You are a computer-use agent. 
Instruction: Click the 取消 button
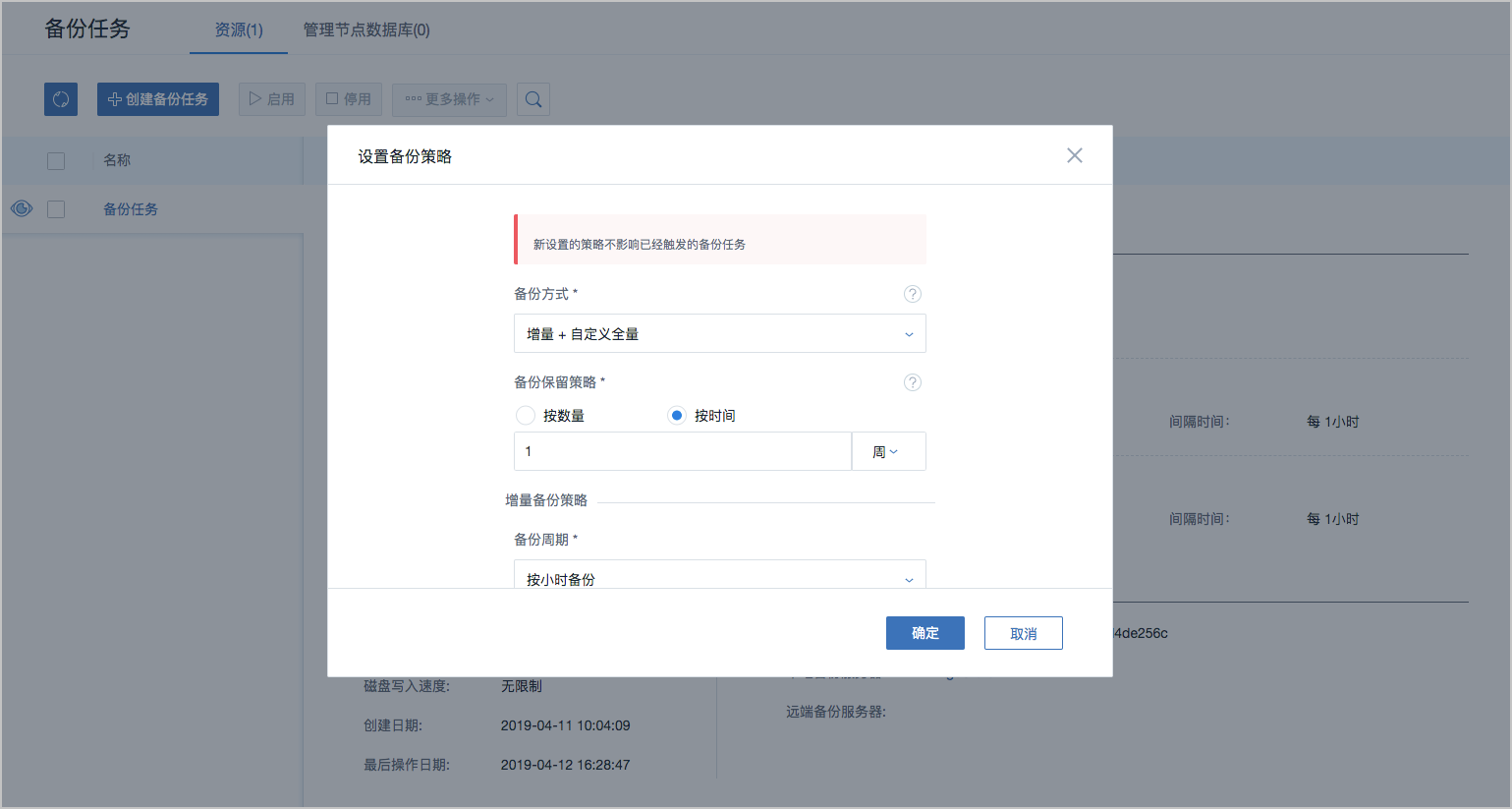[1023, 633]
